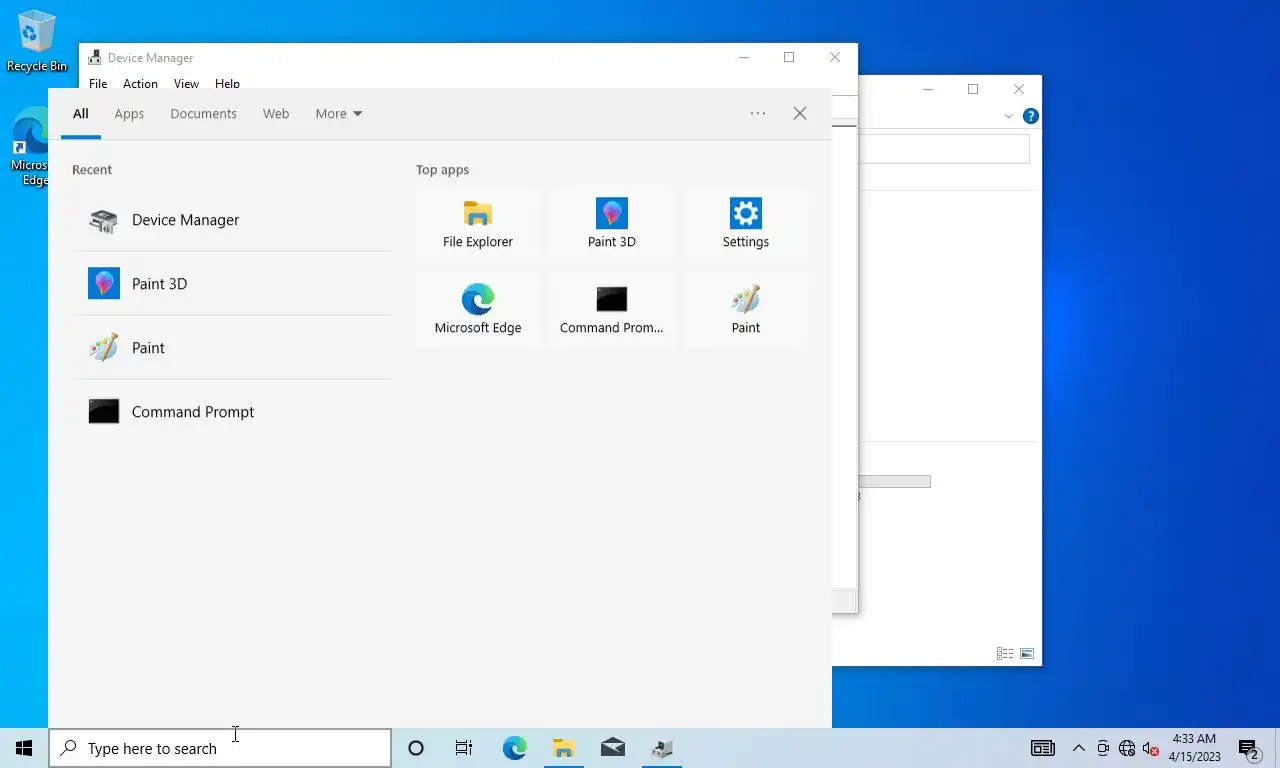1280x768 pixels.
Task: Open the View menu in Device Manager
Action: pyautogui.click(x=186, y=84)
